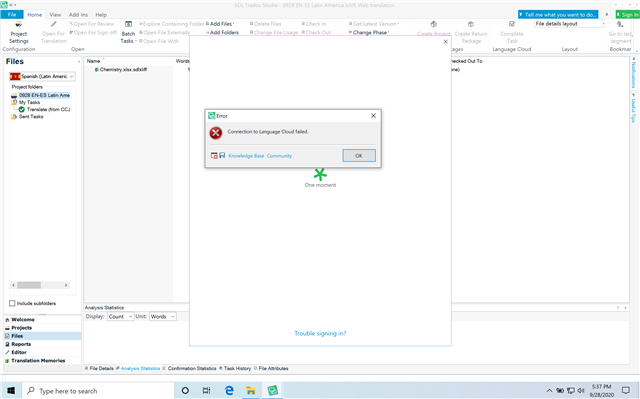
Task: Click the Go to last segment icon
Action: (620, 24)
